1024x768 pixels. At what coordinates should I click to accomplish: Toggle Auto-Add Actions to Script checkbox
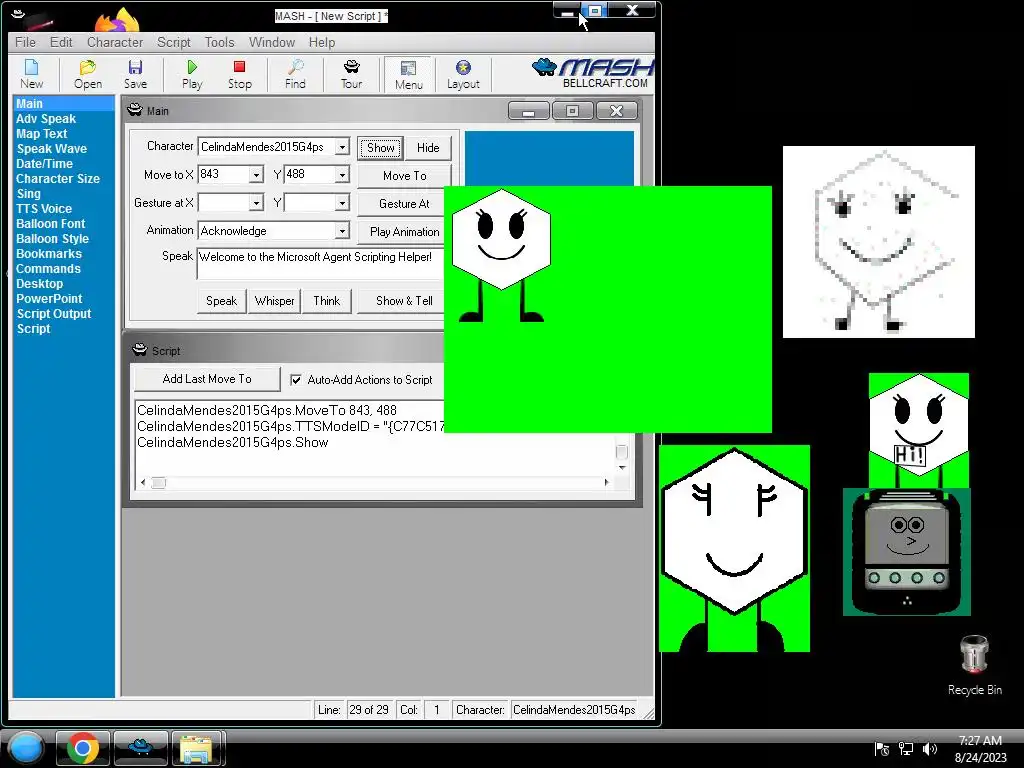click(x=296, y=379)
